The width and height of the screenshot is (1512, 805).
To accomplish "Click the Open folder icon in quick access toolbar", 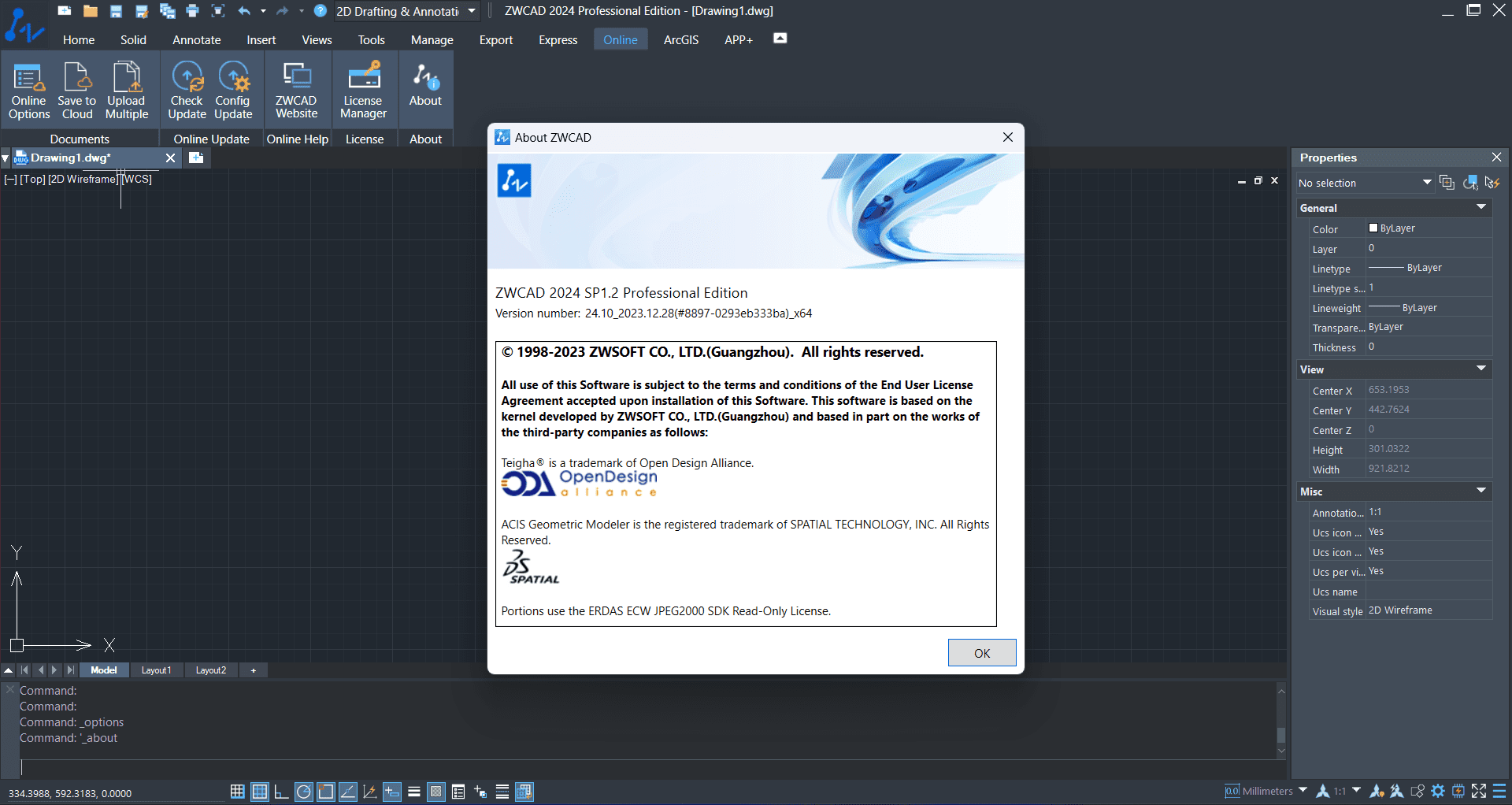I will pyautogui.click(x=91, y=11).
